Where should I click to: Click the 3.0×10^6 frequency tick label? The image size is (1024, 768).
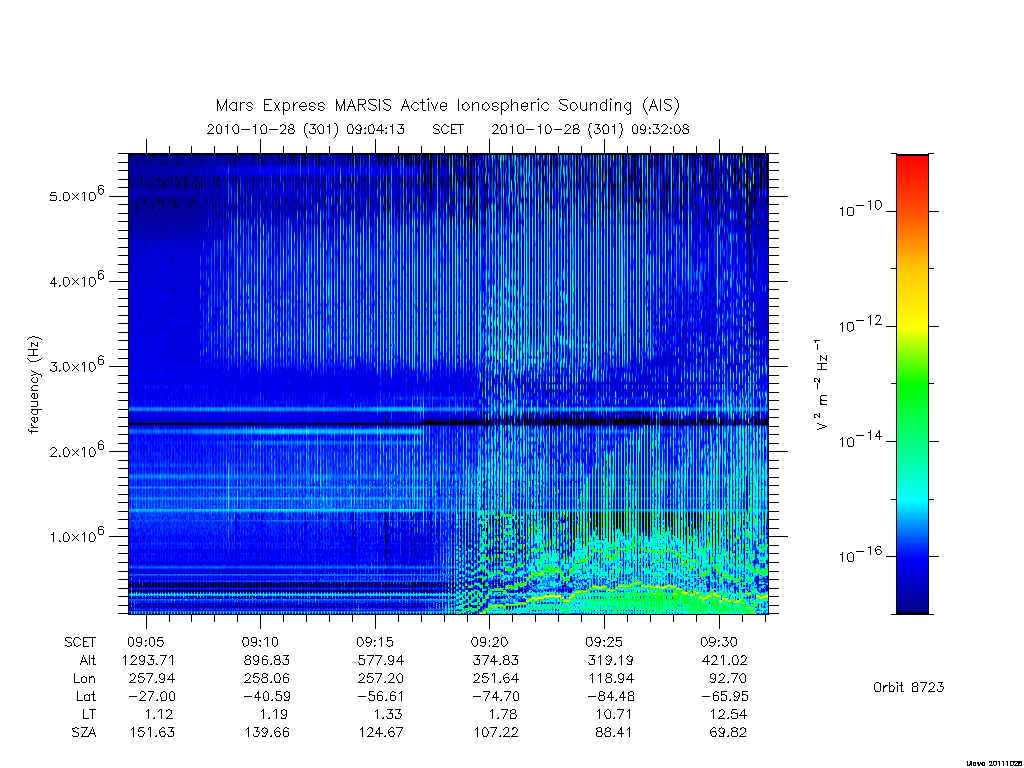coord(76,364)
